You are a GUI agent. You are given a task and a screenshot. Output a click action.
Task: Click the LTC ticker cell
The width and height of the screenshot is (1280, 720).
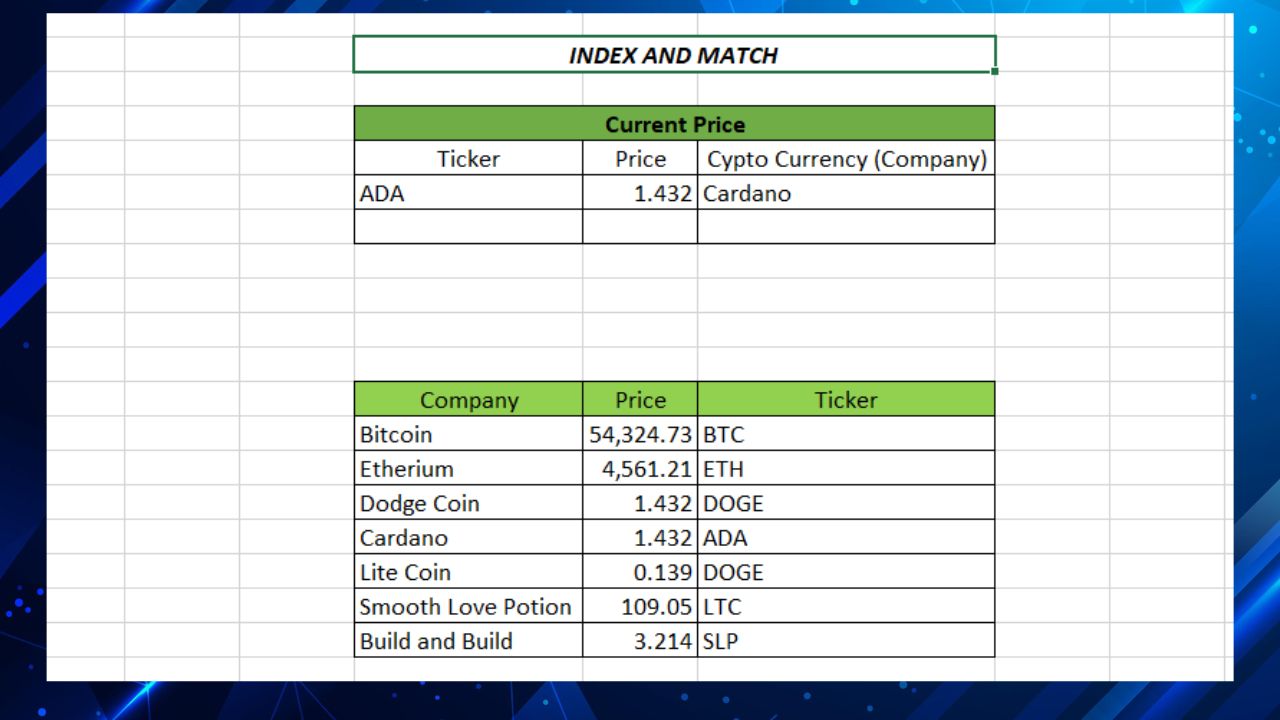846,606
